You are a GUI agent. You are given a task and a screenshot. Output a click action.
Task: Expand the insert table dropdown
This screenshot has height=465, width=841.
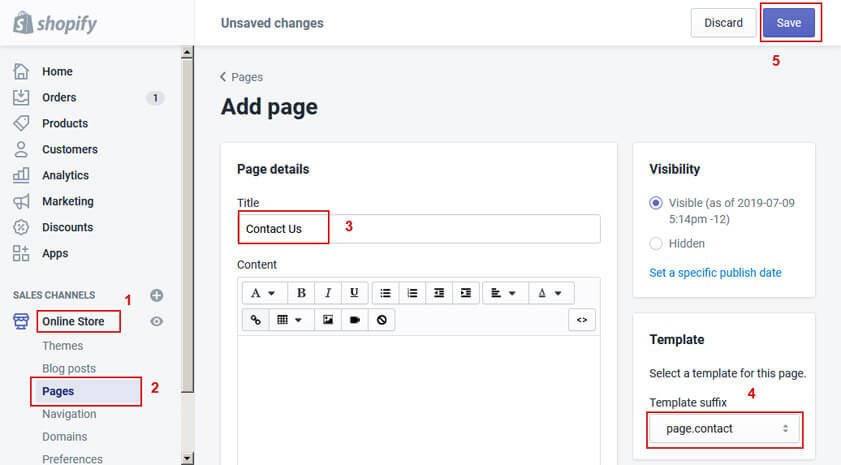(290, 320)
